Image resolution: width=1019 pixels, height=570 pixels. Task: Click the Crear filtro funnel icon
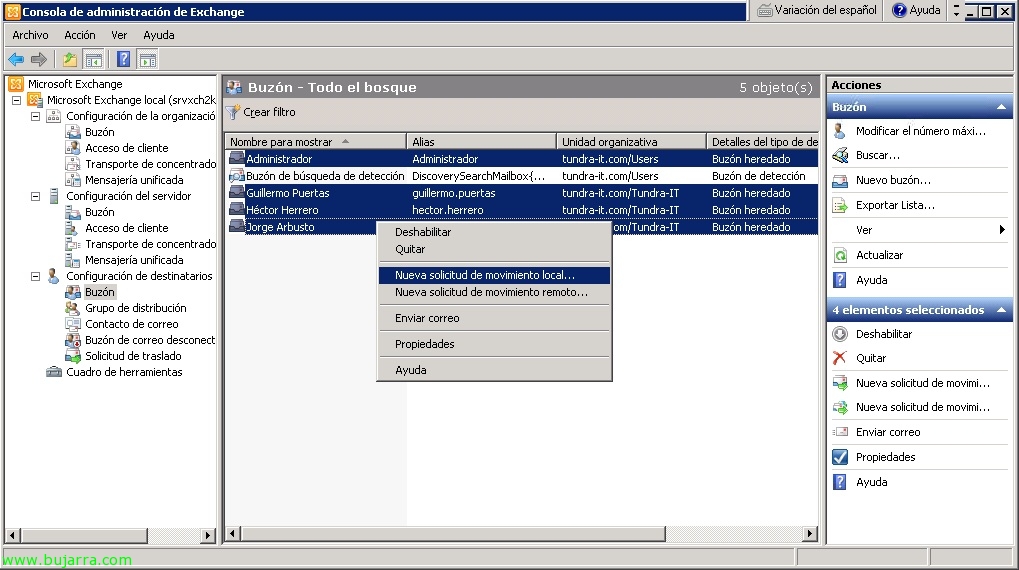click(x=233, y=112)
